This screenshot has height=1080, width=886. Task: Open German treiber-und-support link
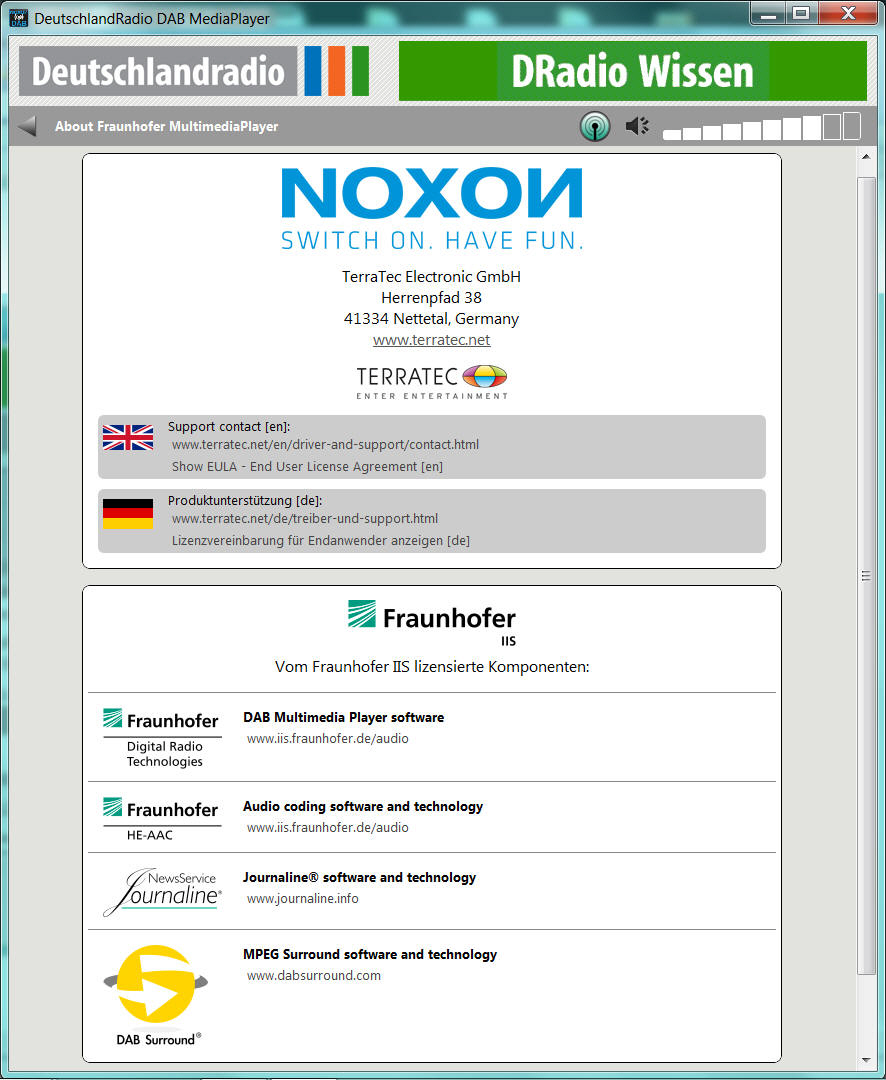click(x=305, y=518)
